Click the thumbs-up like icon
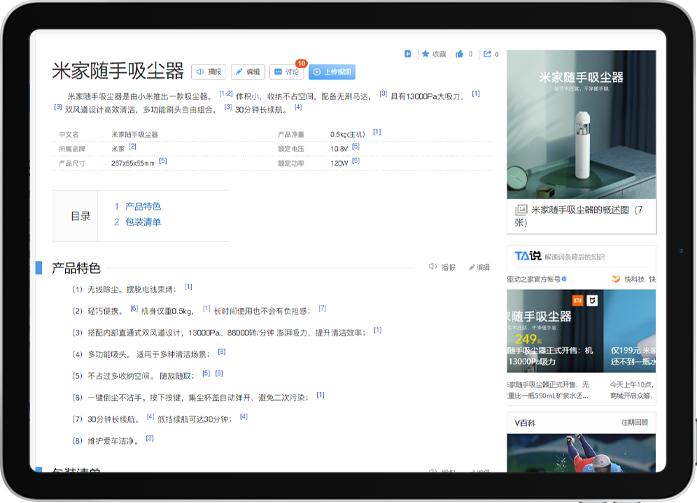Viewport: 697px width, 503px height. tap(459, 54)
